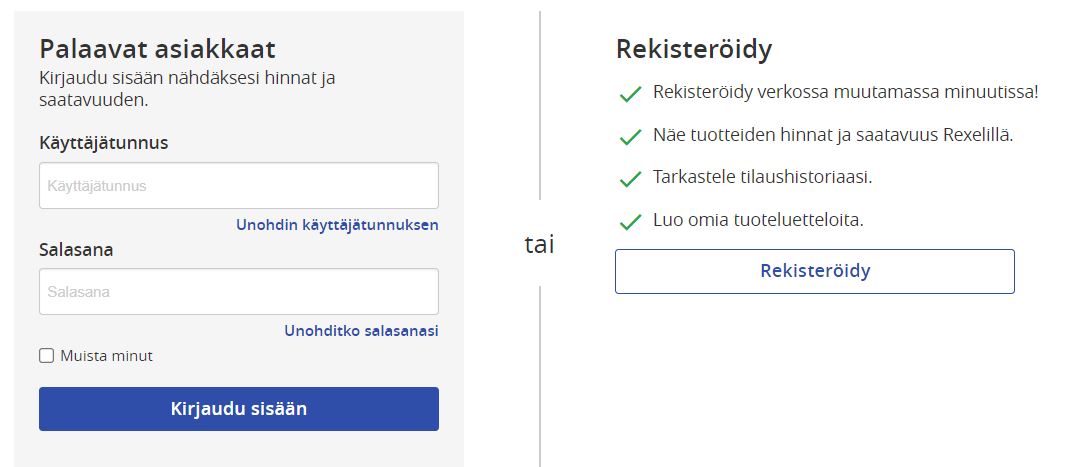
Task: Click the checkmark next to "Luo omia tuoteluetteloita"
Action: pos(630,221)
